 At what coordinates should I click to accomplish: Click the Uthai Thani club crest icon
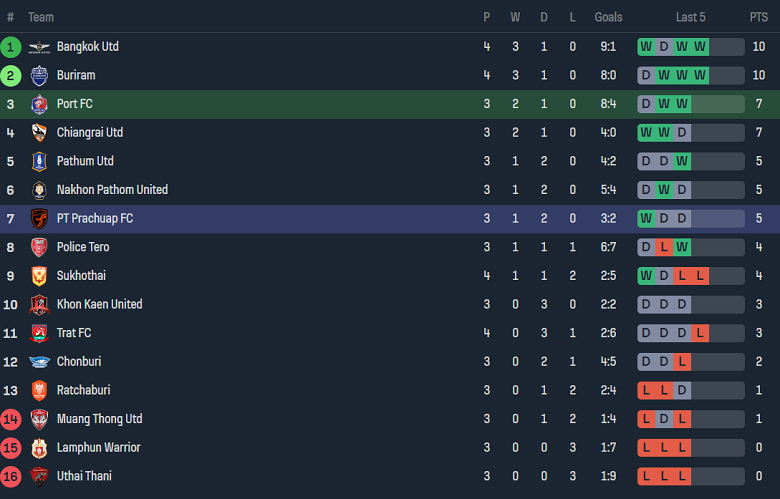pyautogui.click(x=39, y=476)
